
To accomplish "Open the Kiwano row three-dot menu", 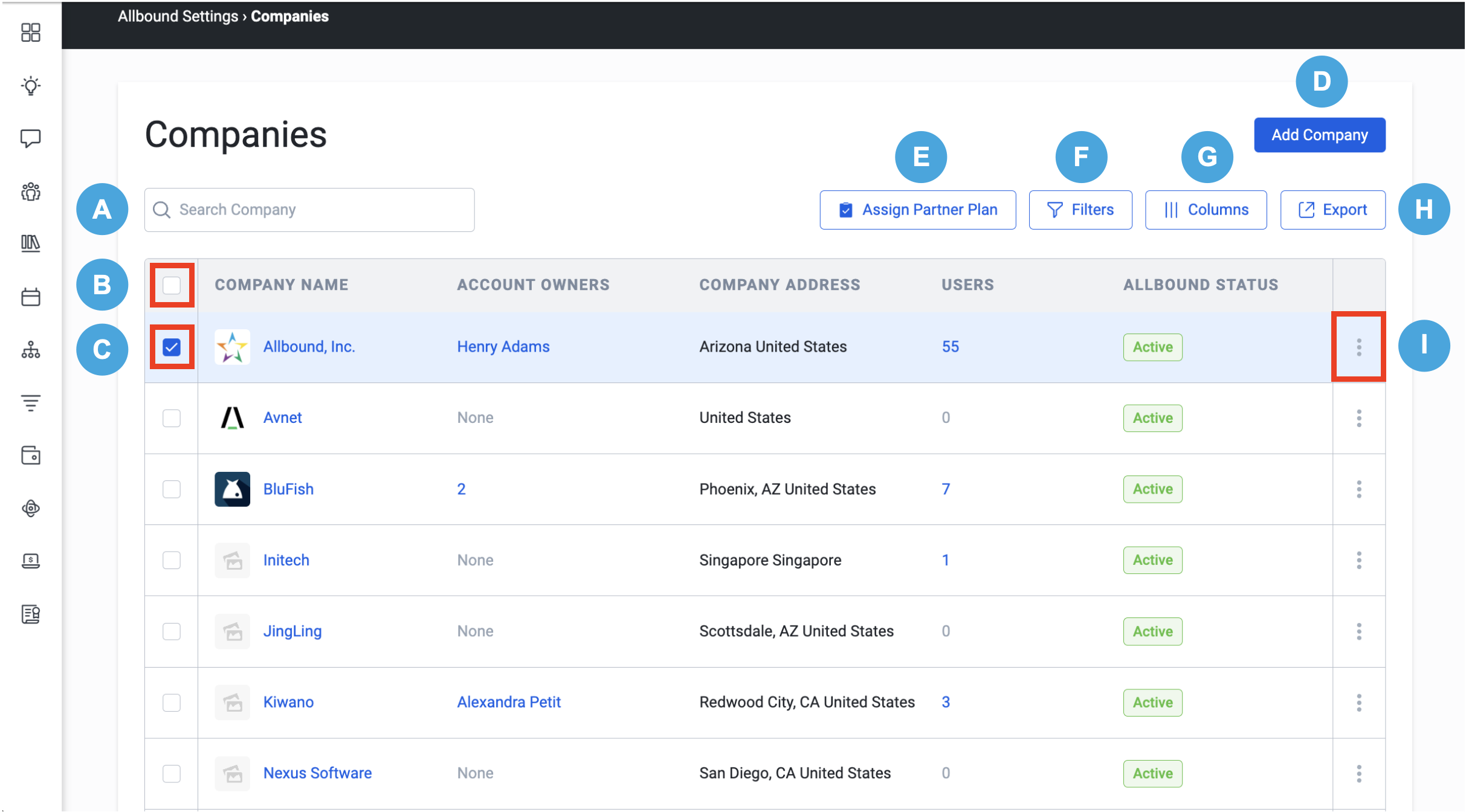I will [x=1359, y=703].
